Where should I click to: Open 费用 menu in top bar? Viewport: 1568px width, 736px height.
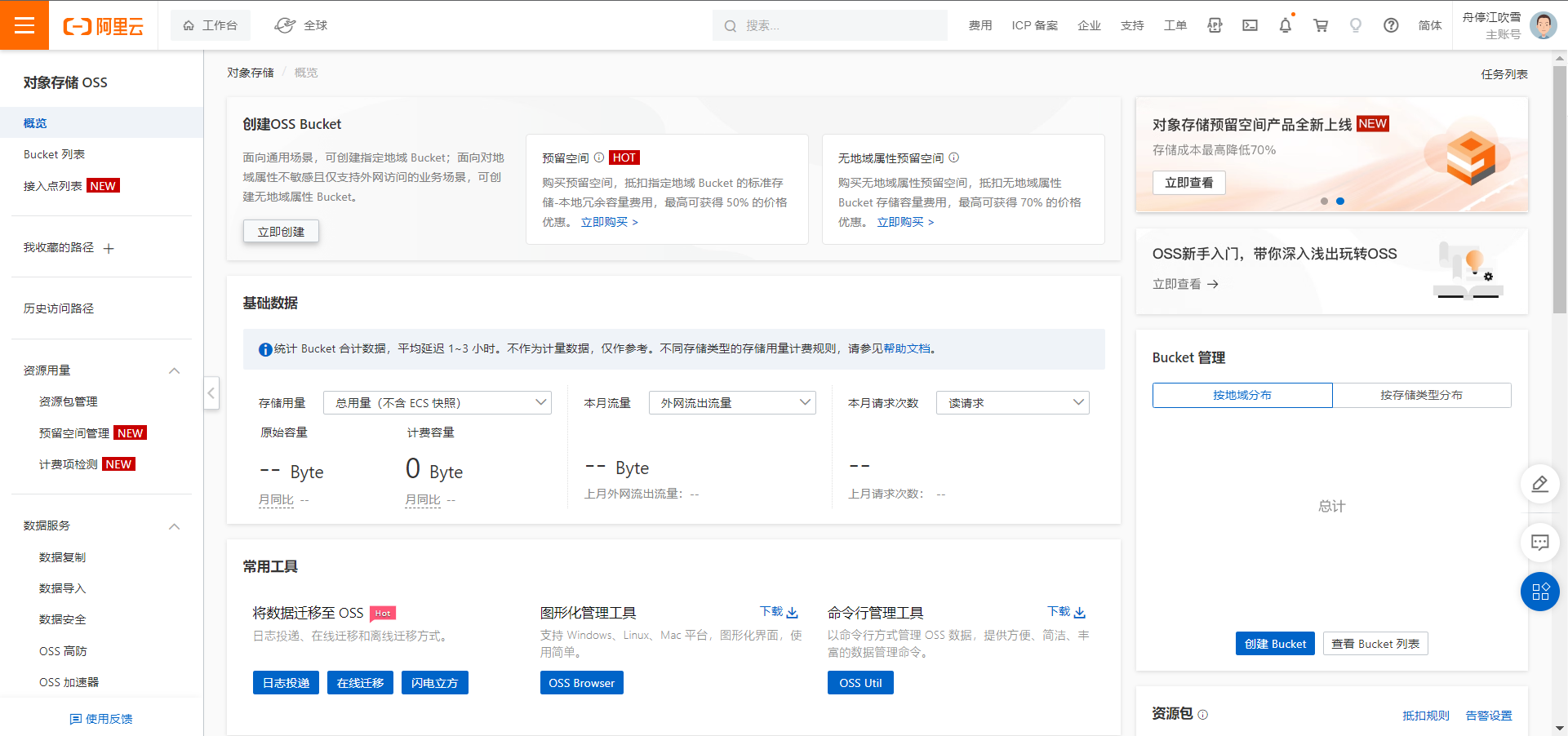(x=980, y=25)
